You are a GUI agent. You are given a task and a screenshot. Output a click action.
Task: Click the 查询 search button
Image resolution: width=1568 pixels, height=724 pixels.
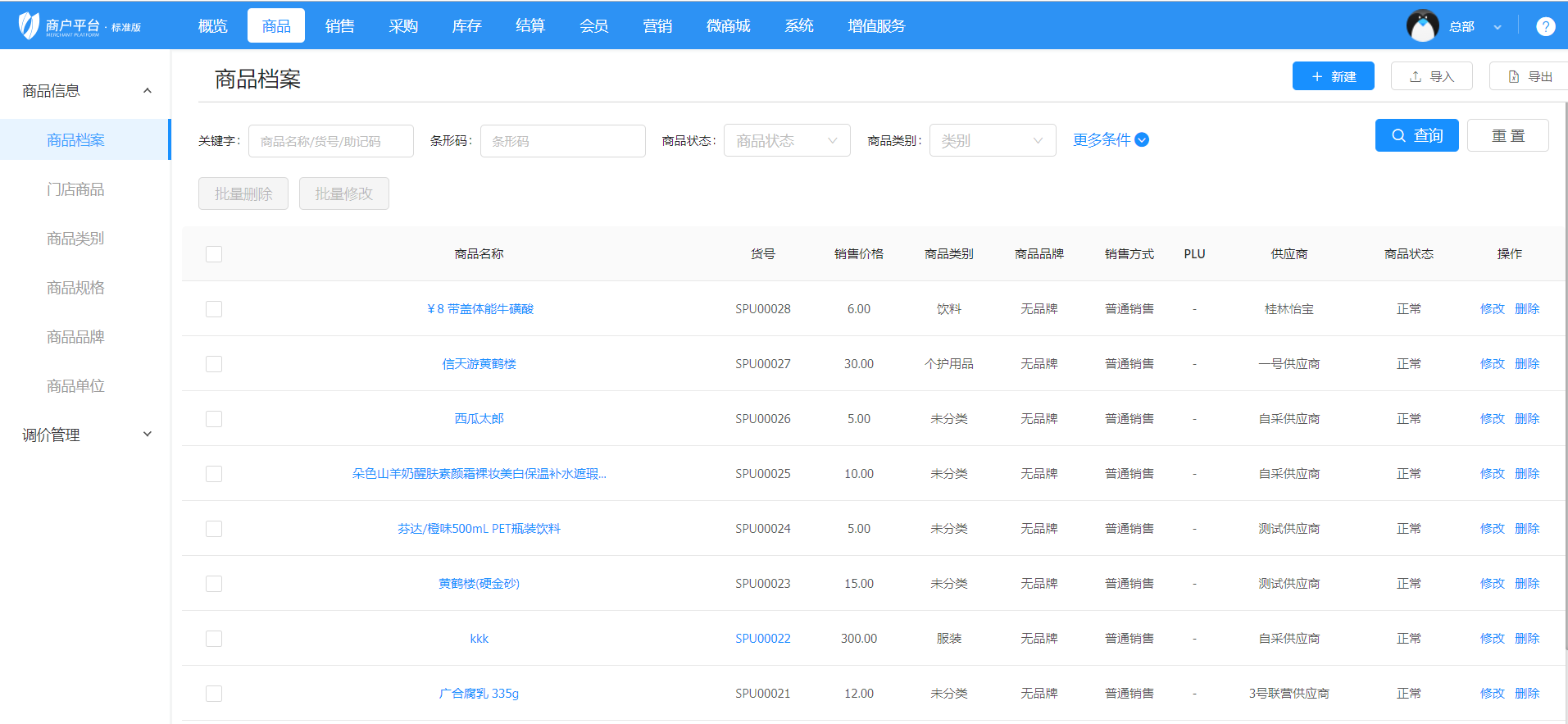point(1416,135)
